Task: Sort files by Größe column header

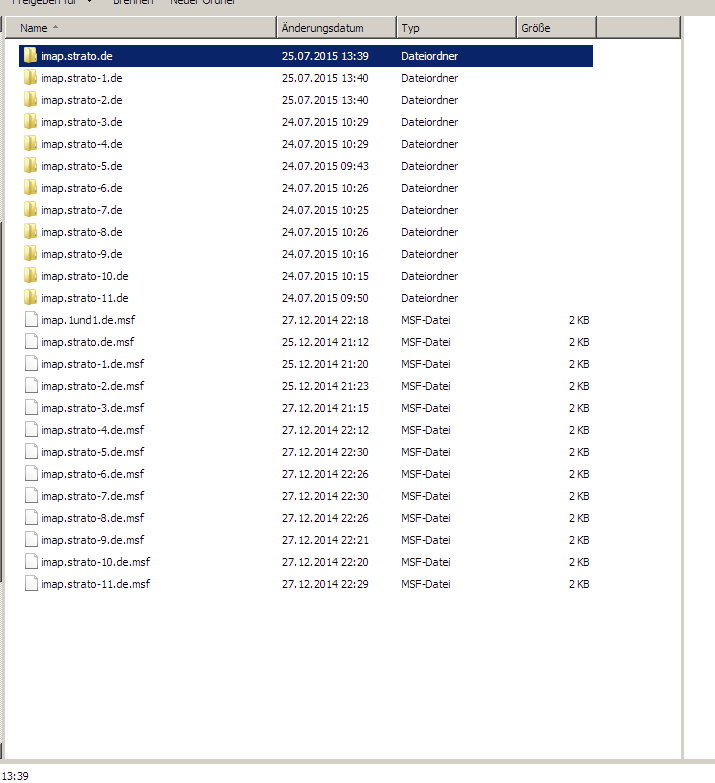Action: tap(556, 27)
